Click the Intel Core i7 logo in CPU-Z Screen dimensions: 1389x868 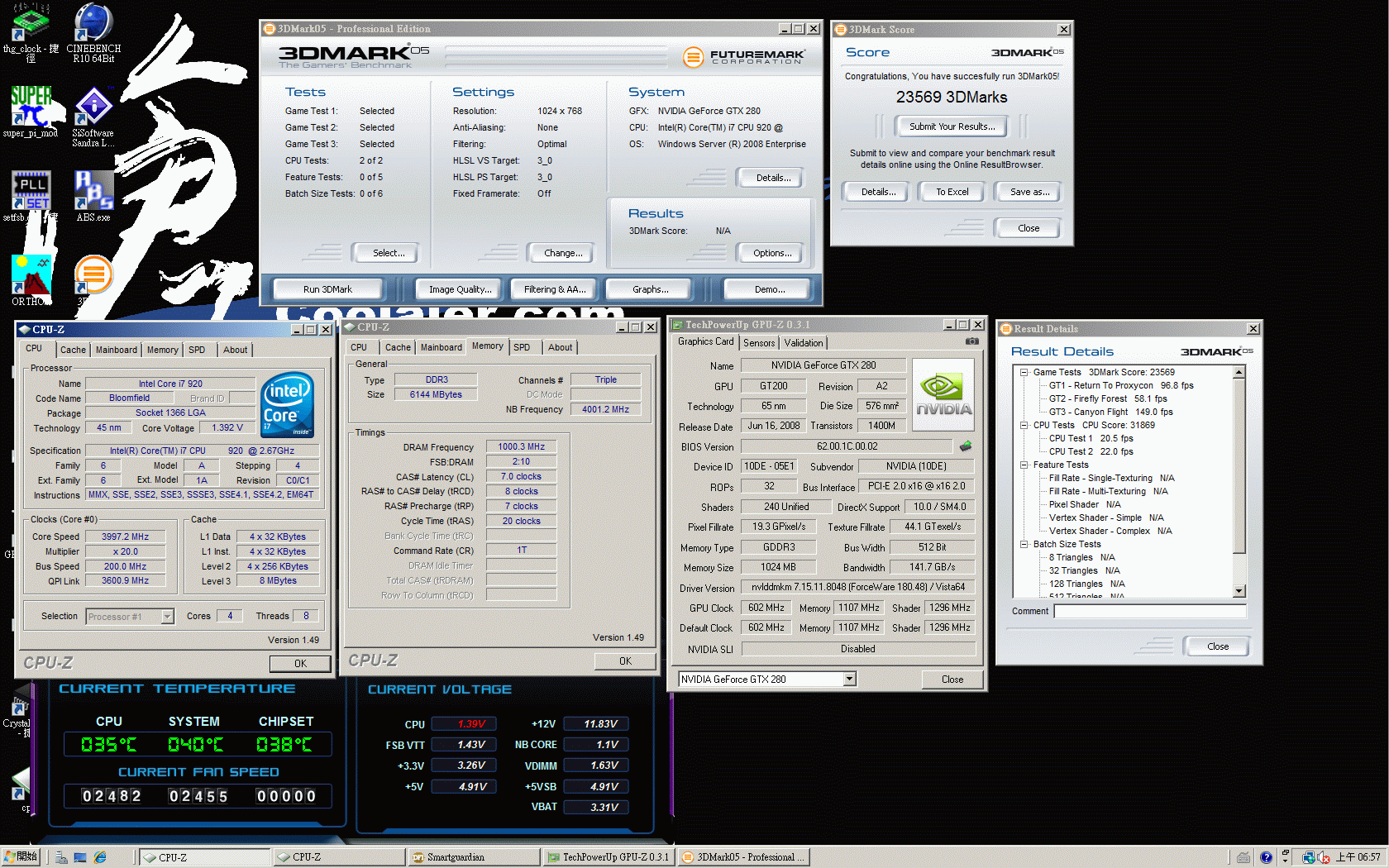point(287,404)
